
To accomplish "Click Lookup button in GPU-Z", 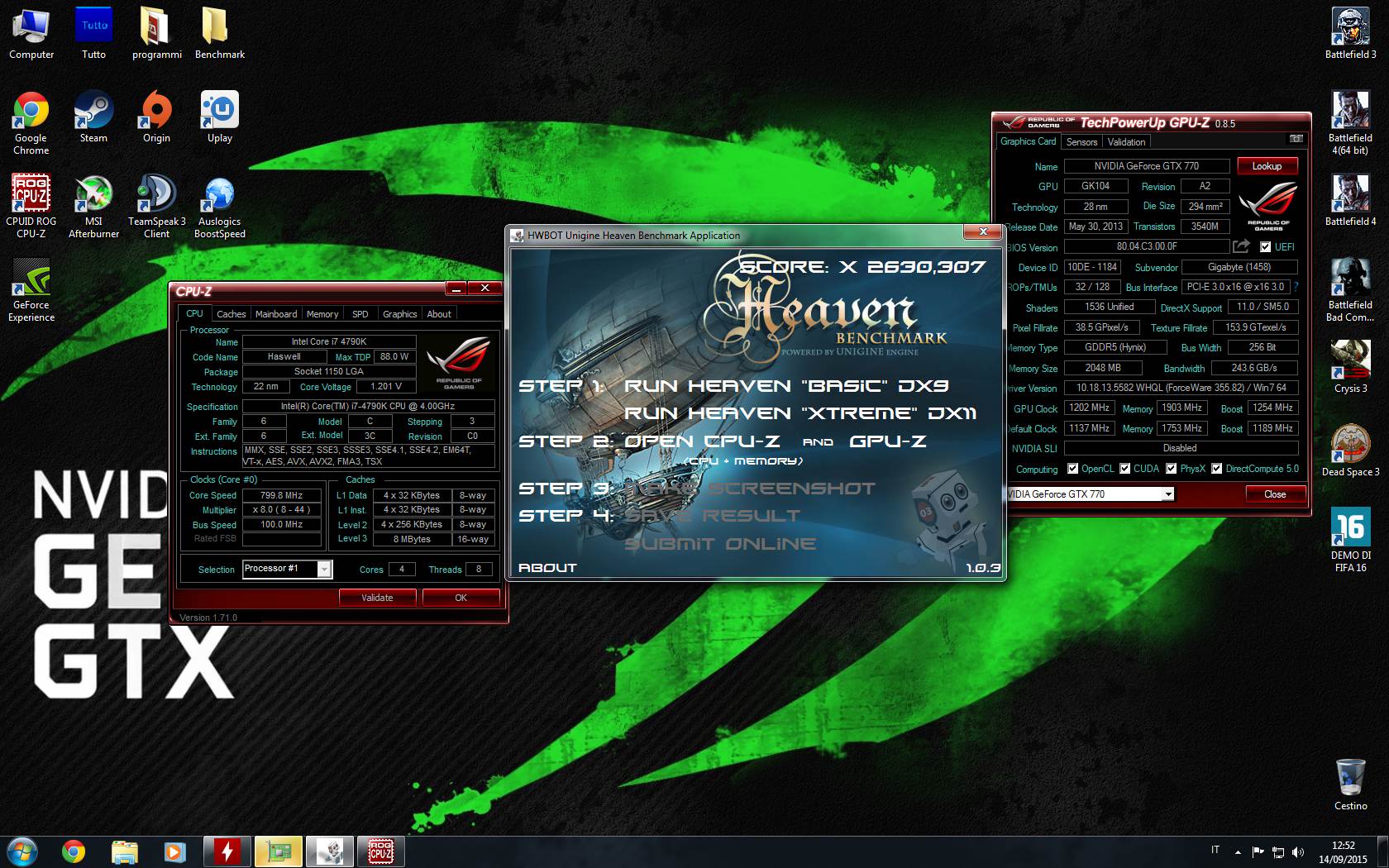I will (1267, 166).
